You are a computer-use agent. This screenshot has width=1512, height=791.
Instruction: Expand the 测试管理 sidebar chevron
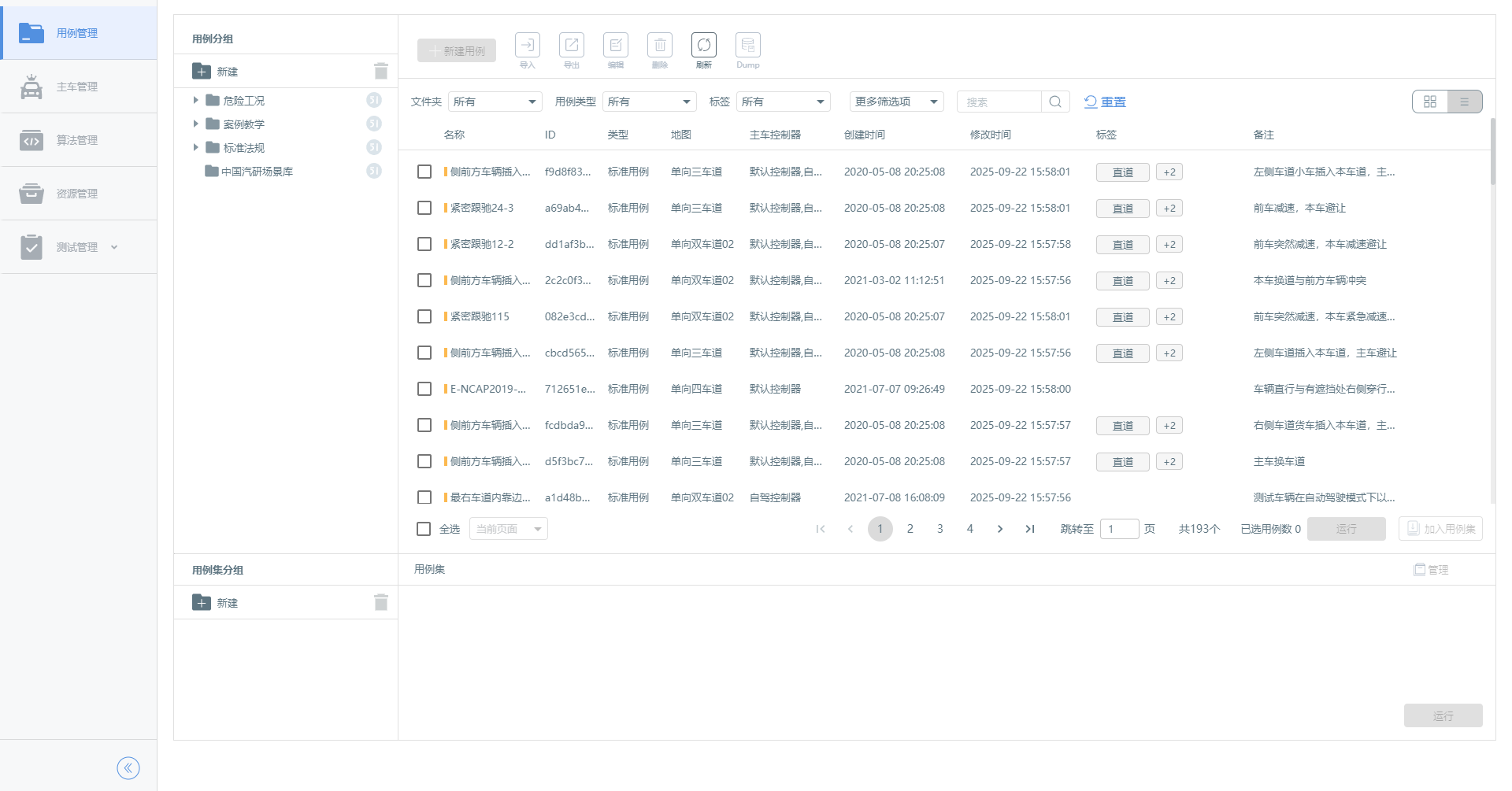tap(114, 247)
